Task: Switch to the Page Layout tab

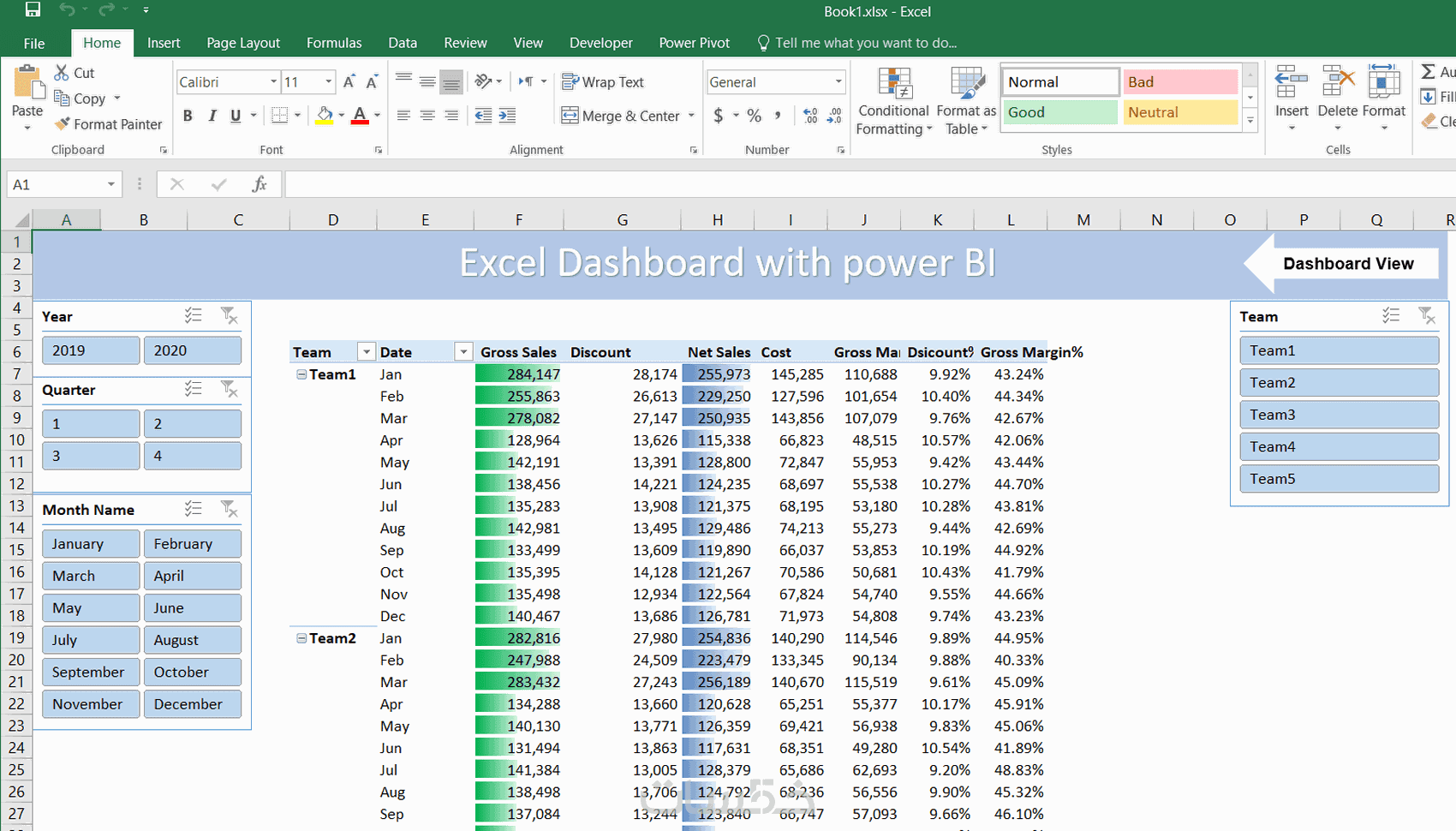Action: pos(243,43)
